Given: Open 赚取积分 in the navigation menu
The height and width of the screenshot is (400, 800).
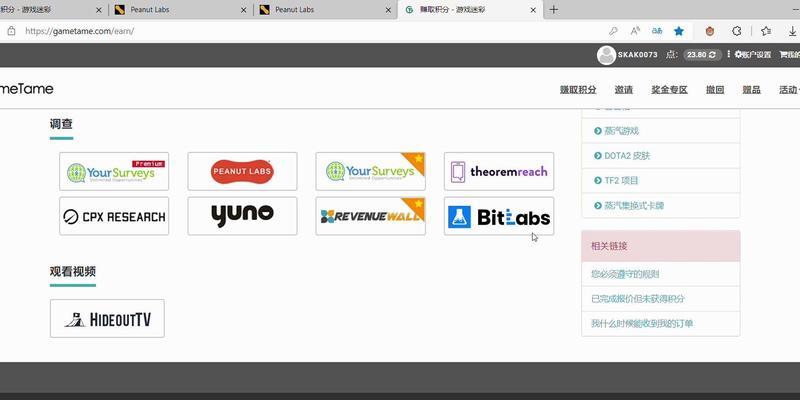Looking at the screenshot, I should tap(578, 90).
